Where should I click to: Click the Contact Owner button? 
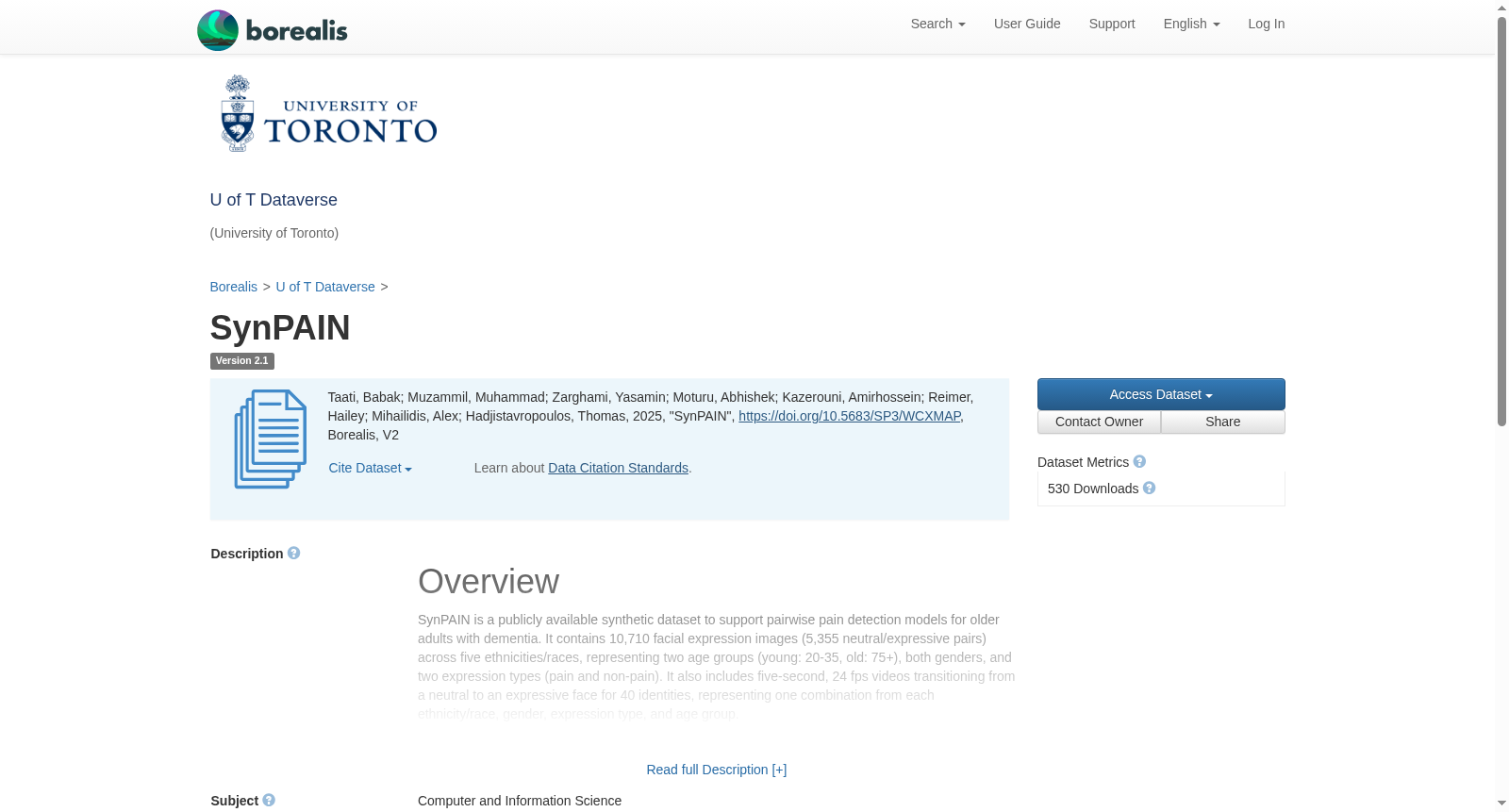[x=1099, y=423]
